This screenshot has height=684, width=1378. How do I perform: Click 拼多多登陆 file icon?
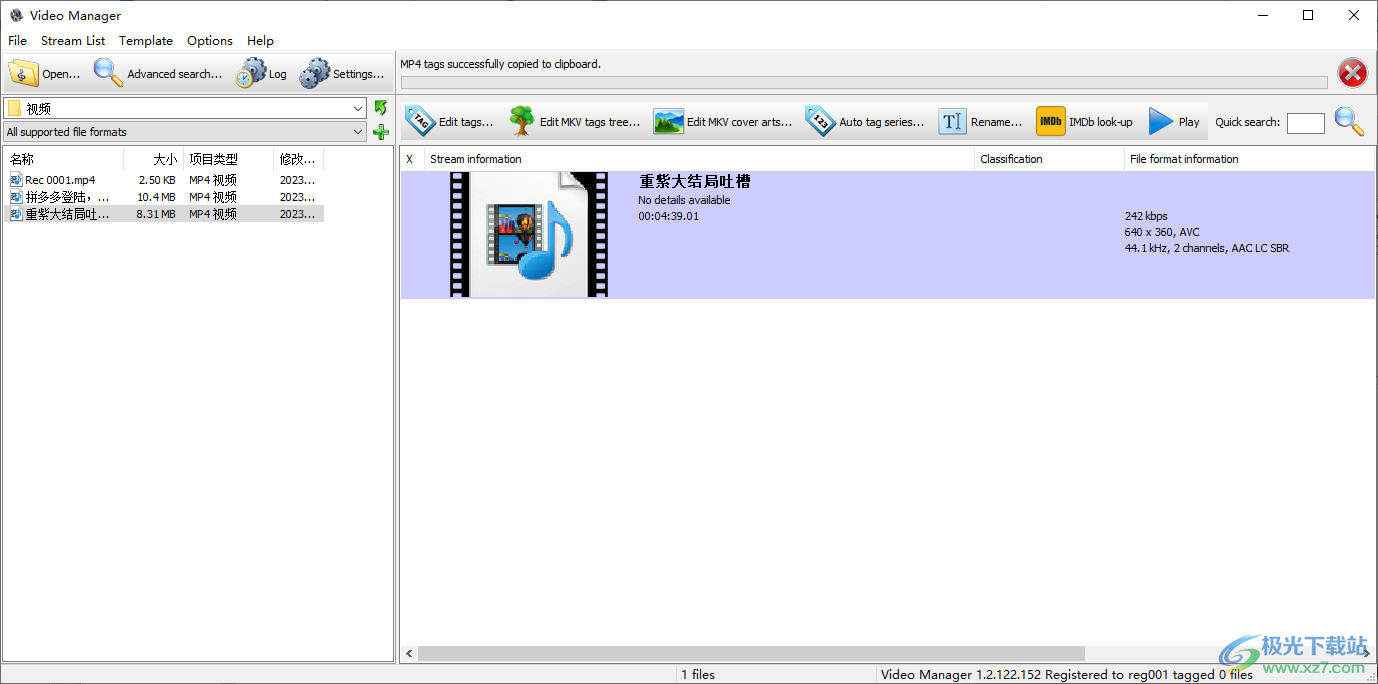pyautogui.click(x=16, y=197)
